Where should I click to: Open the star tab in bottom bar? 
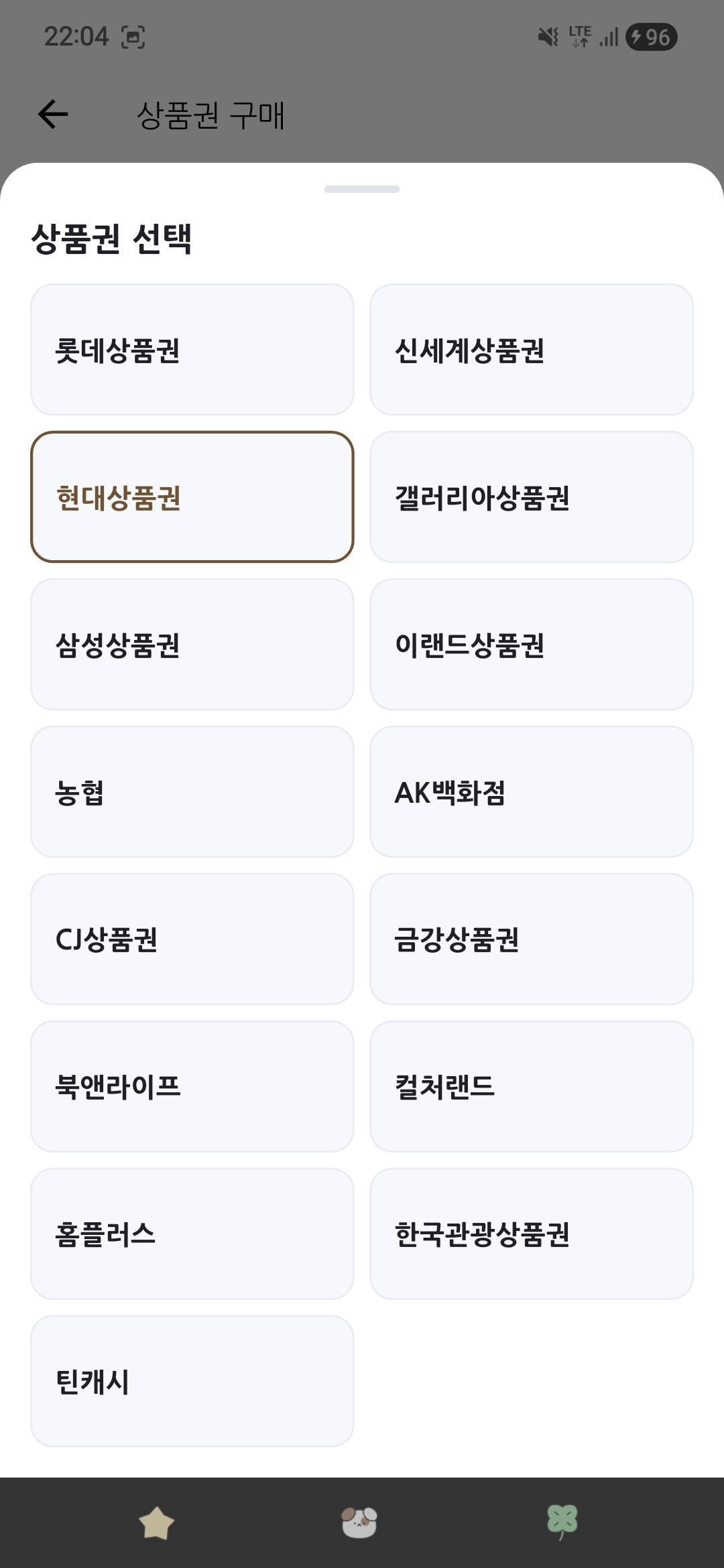156,1522
